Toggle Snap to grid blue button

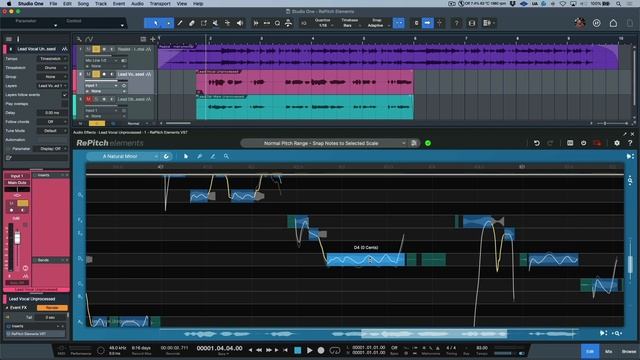point(398,23)
